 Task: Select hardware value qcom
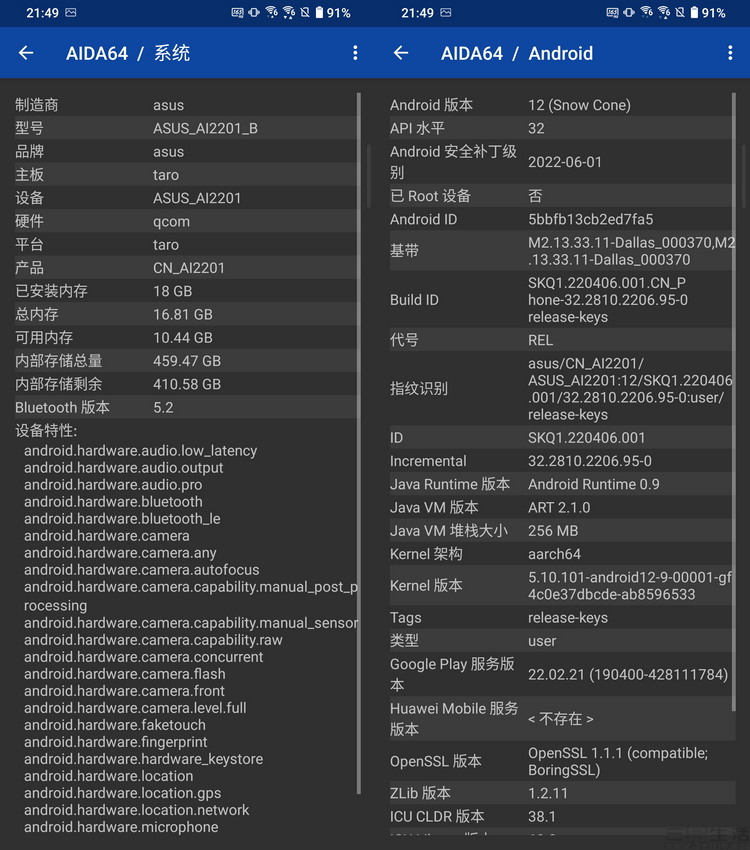pyautogui.click(x=171, y=221)
